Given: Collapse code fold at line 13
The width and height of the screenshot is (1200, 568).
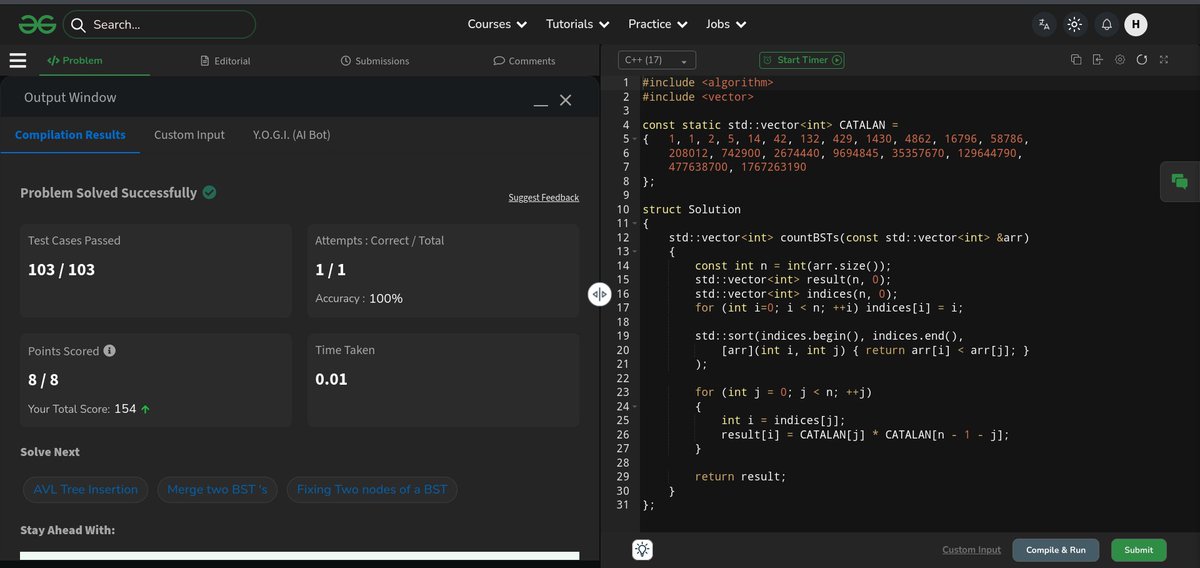Looking at the screenshot, I should tap(633, 252).
